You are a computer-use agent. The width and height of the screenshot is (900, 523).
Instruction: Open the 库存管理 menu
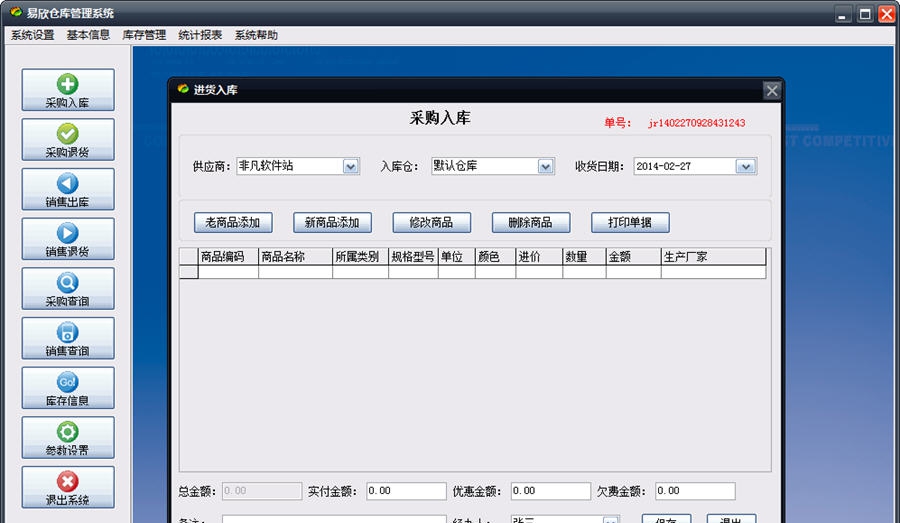pos(144,35)
